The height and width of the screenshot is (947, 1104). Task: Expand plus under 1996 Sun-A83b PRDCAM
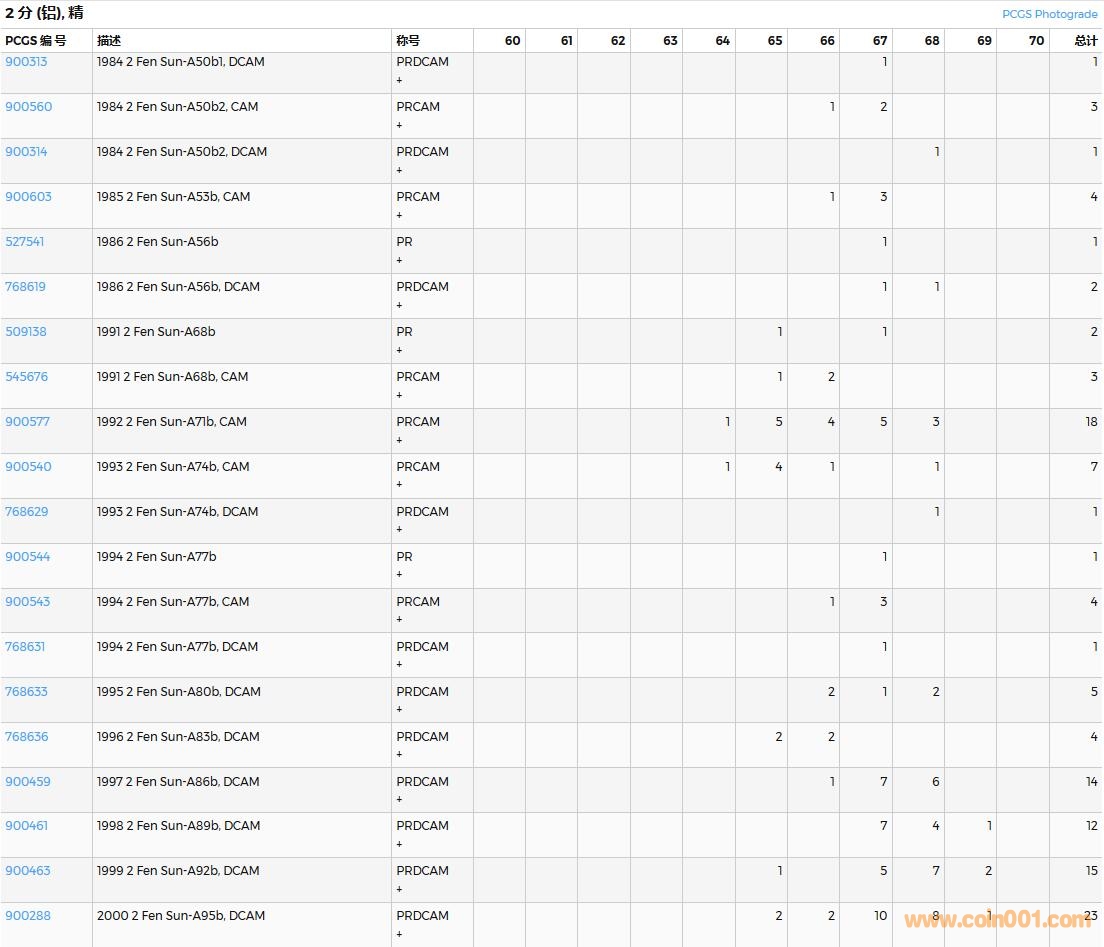[400, 754]
